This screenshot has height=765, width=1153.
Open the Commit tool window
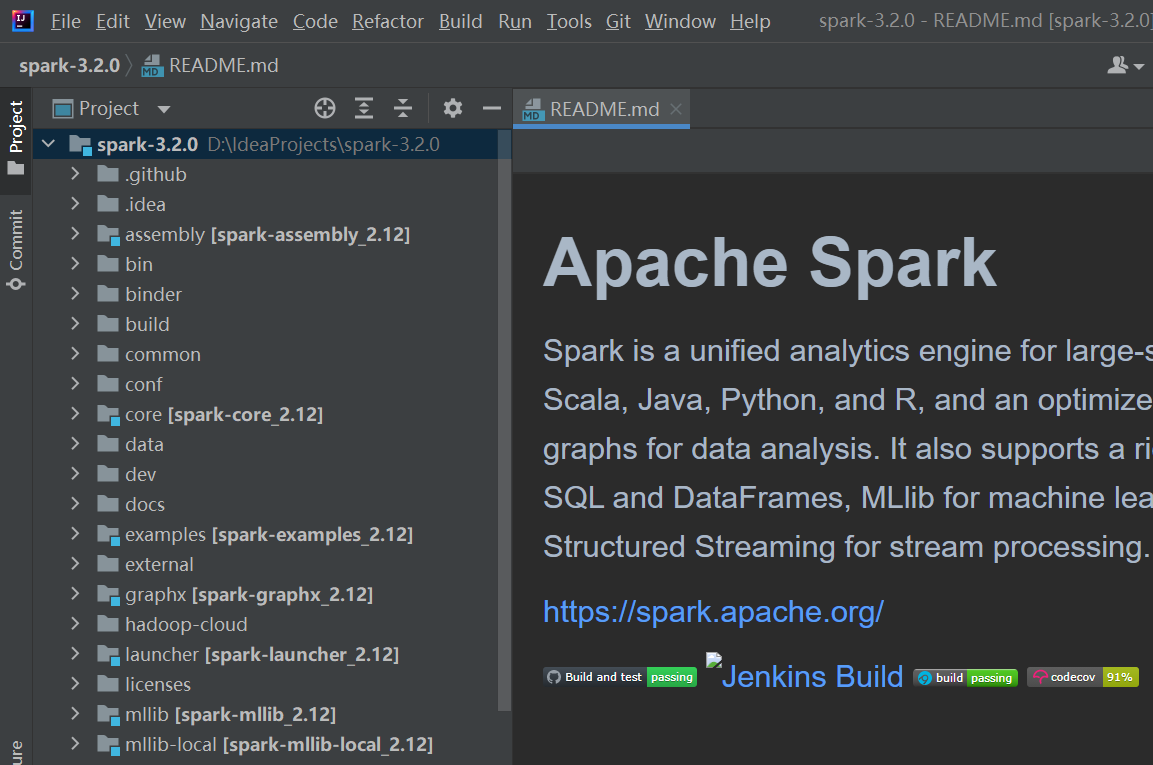15,249
